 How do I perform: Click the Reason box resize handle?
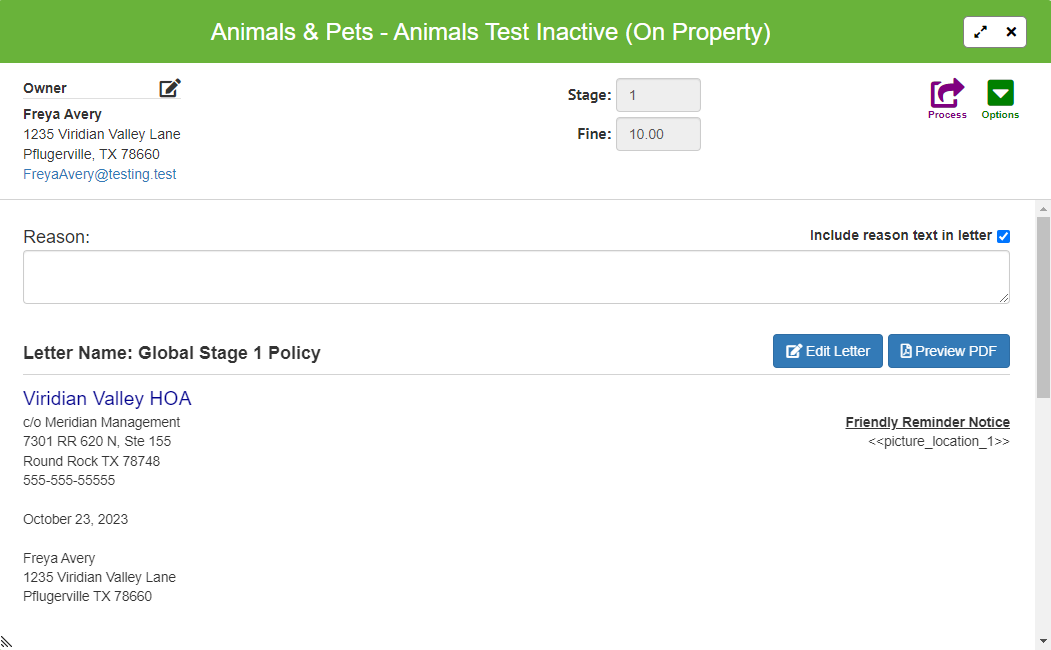click(1003, 298)
